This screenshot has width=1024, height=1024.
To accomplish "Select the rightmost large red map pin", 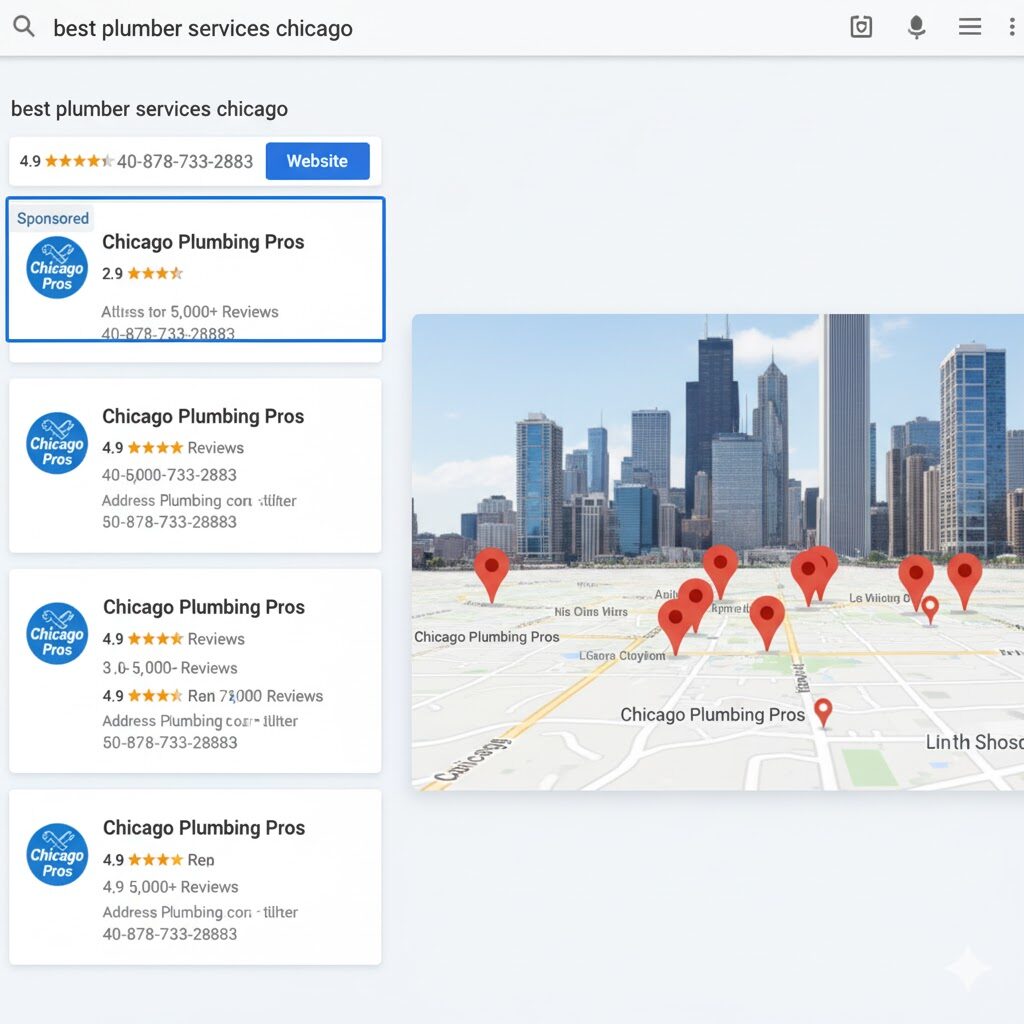I will (964, 576).
